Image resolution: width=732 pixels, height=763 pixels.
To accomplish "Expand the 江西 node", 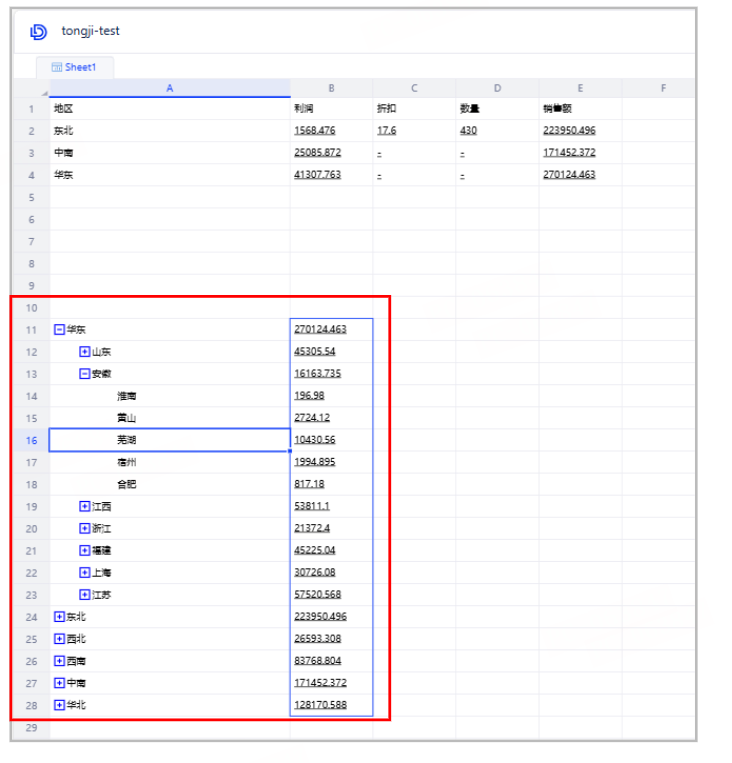I will pos(85,506).
